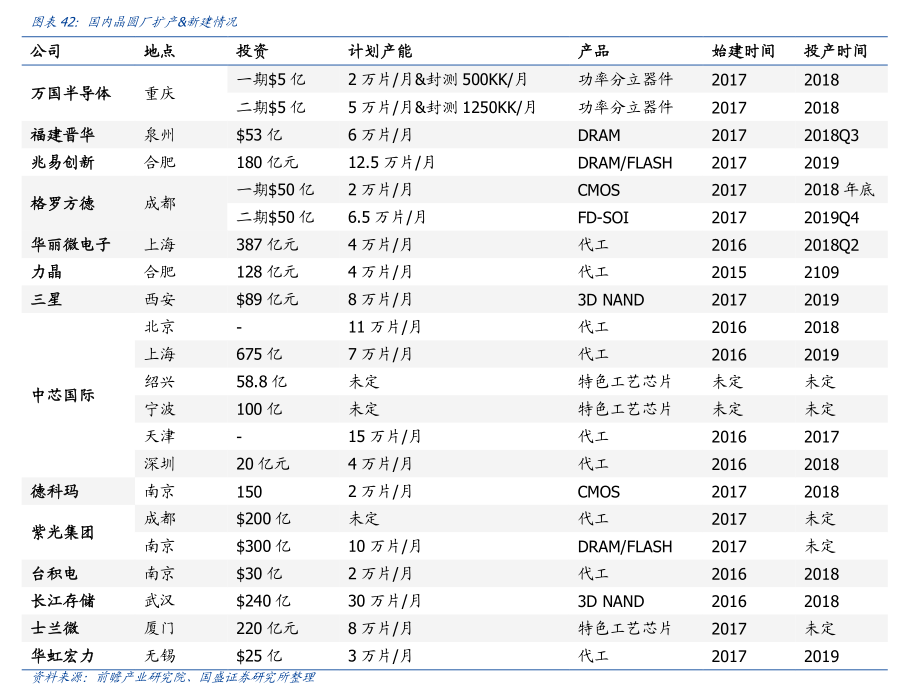Viewport: 912px width, 698px height.
Task: Click the 2018 年底 production time cell
Action: pyautogui.click(x=838, y=190)
